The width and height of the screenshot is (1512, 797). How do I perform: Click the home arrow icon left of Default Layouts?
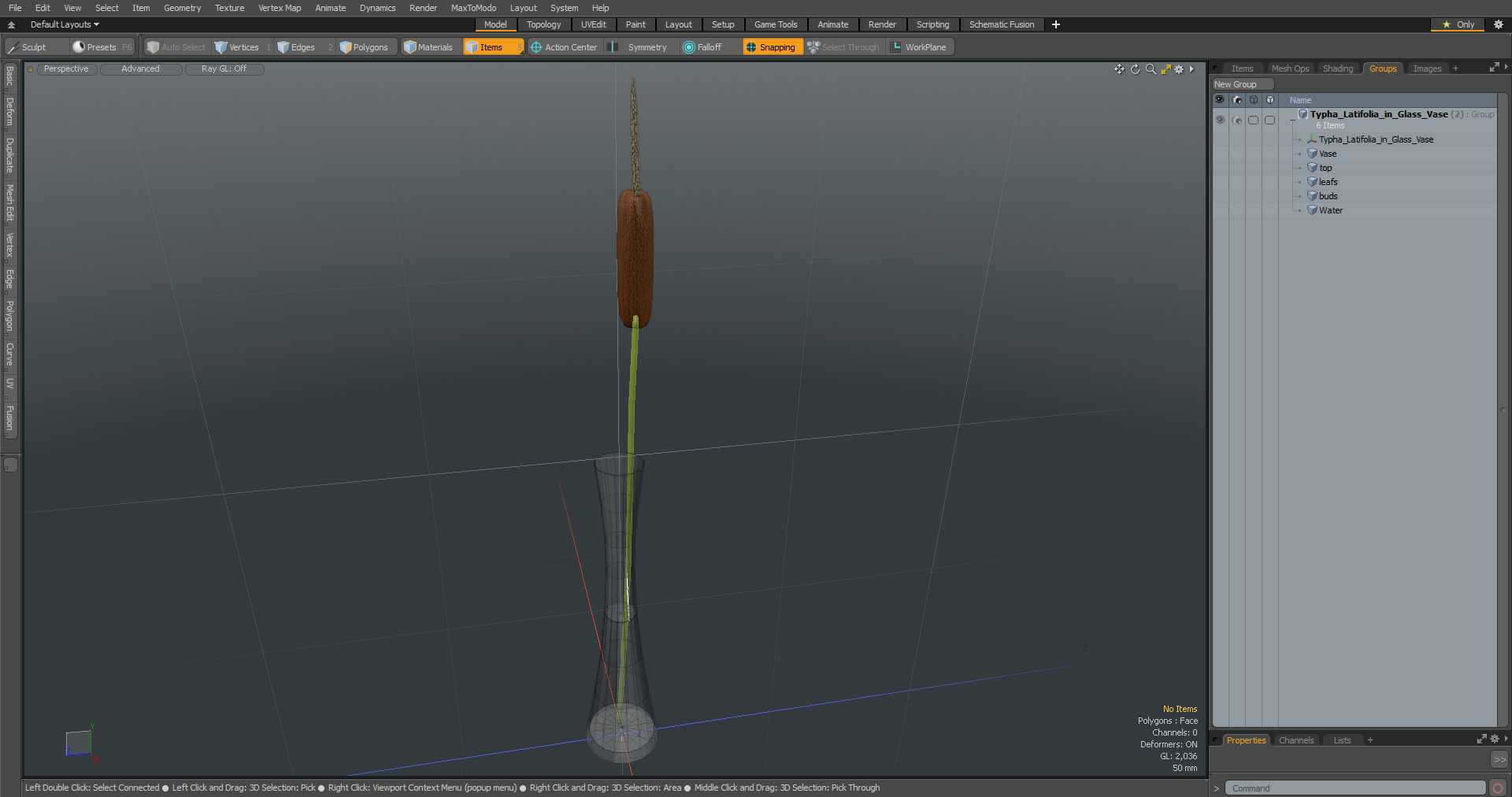tap(11, 24)
